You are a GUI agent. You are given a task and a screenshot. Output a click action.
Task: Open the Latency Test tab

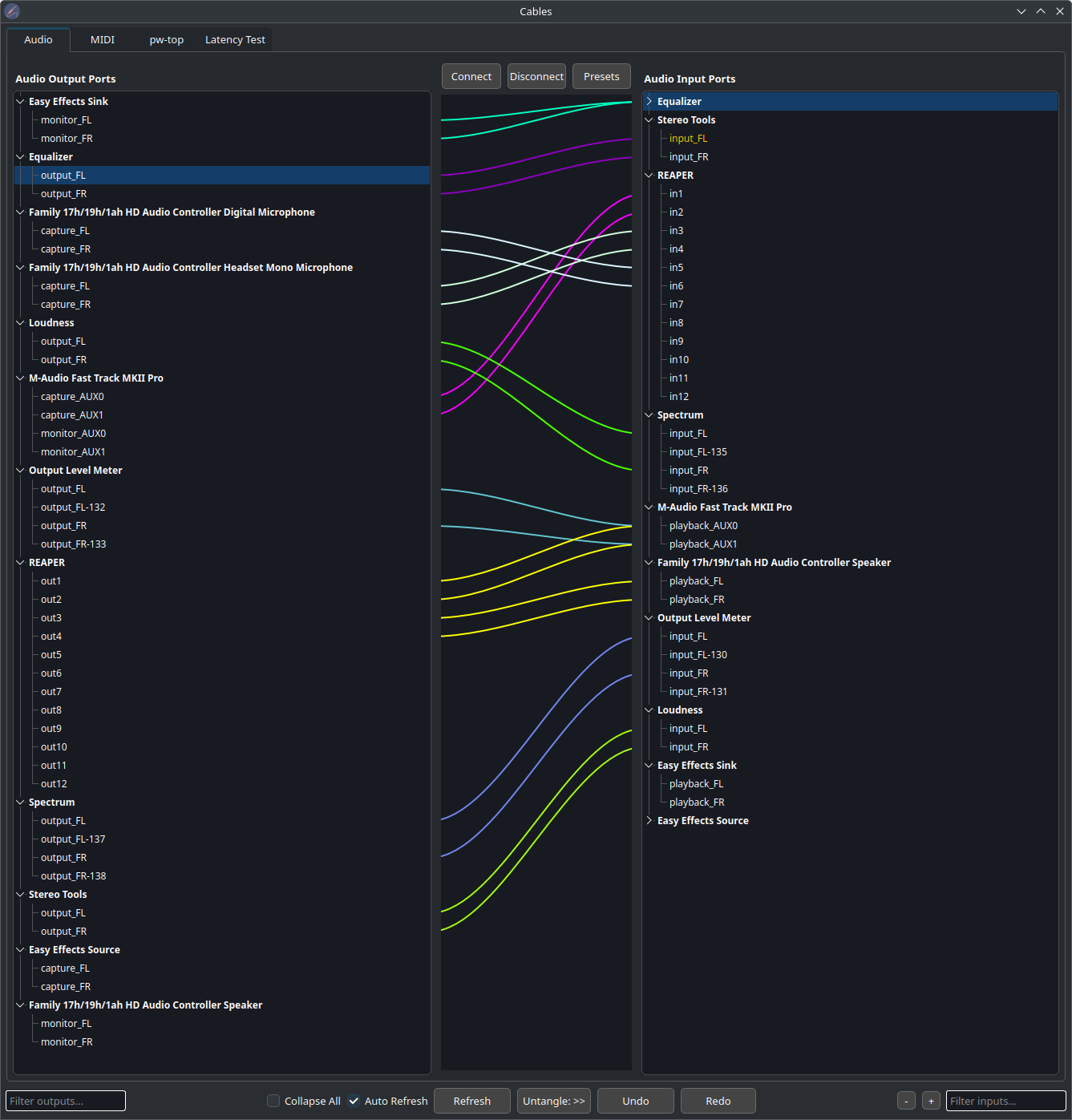tap(235, 40)
